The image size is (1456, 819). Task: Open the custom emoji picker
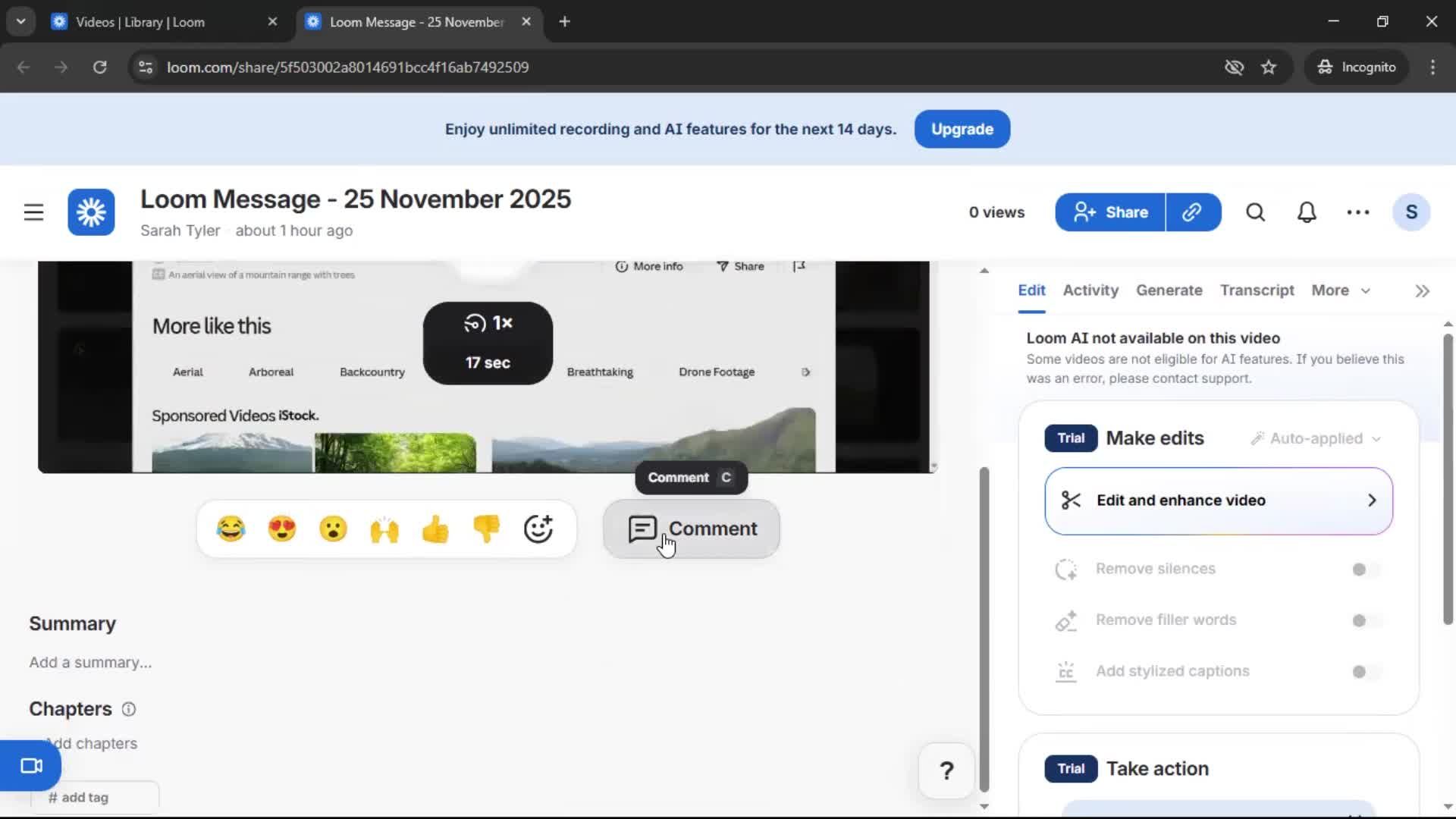click(x=538, y=529)
